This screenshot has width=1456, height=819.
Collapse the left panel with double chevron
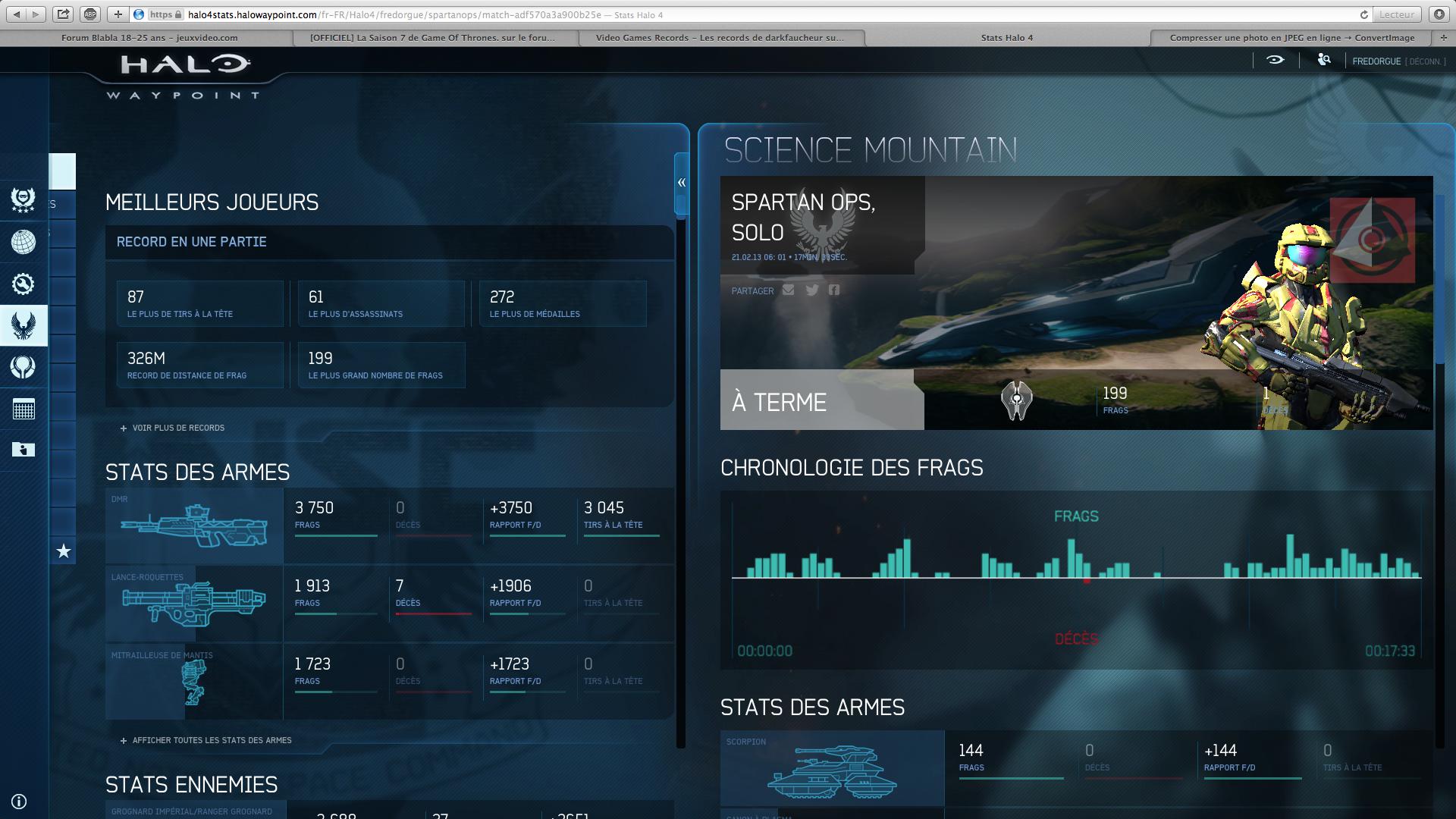682,183
